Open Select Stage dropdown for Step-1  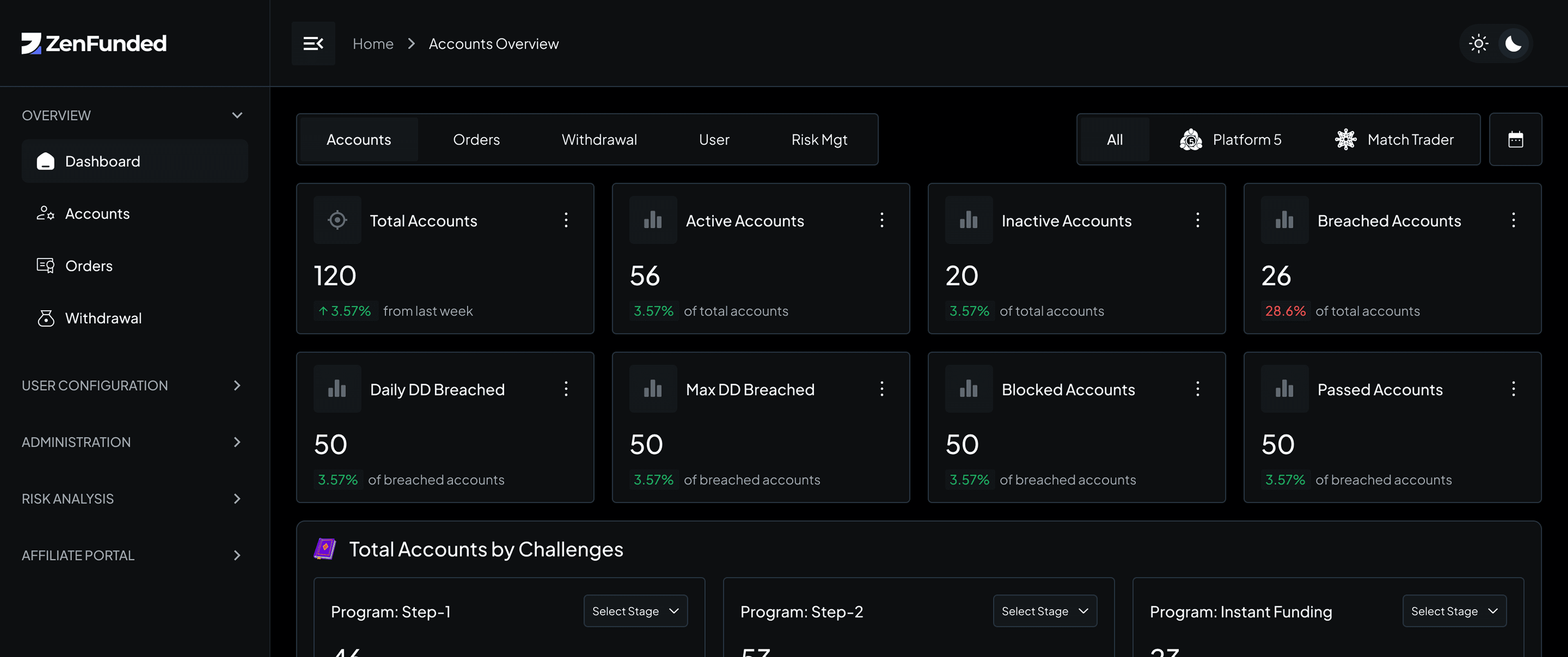(635, 611)
